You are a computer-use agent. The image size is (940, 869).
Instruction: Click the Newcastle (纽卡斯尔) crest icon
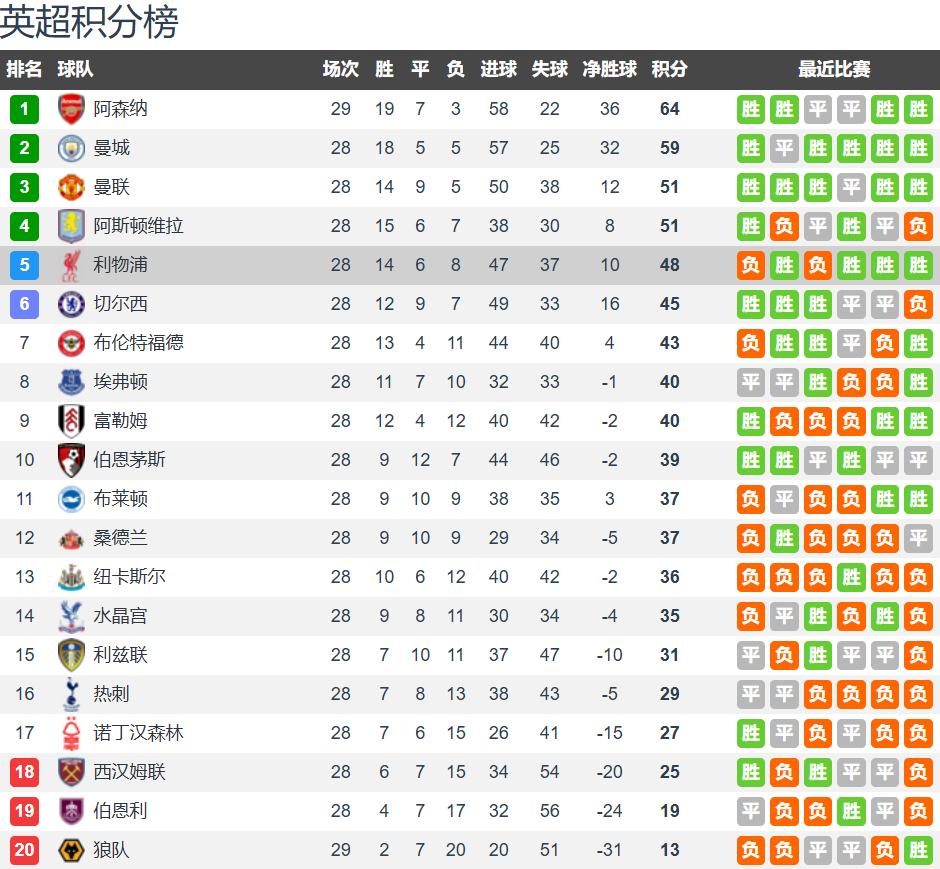(x=71, y=577)
